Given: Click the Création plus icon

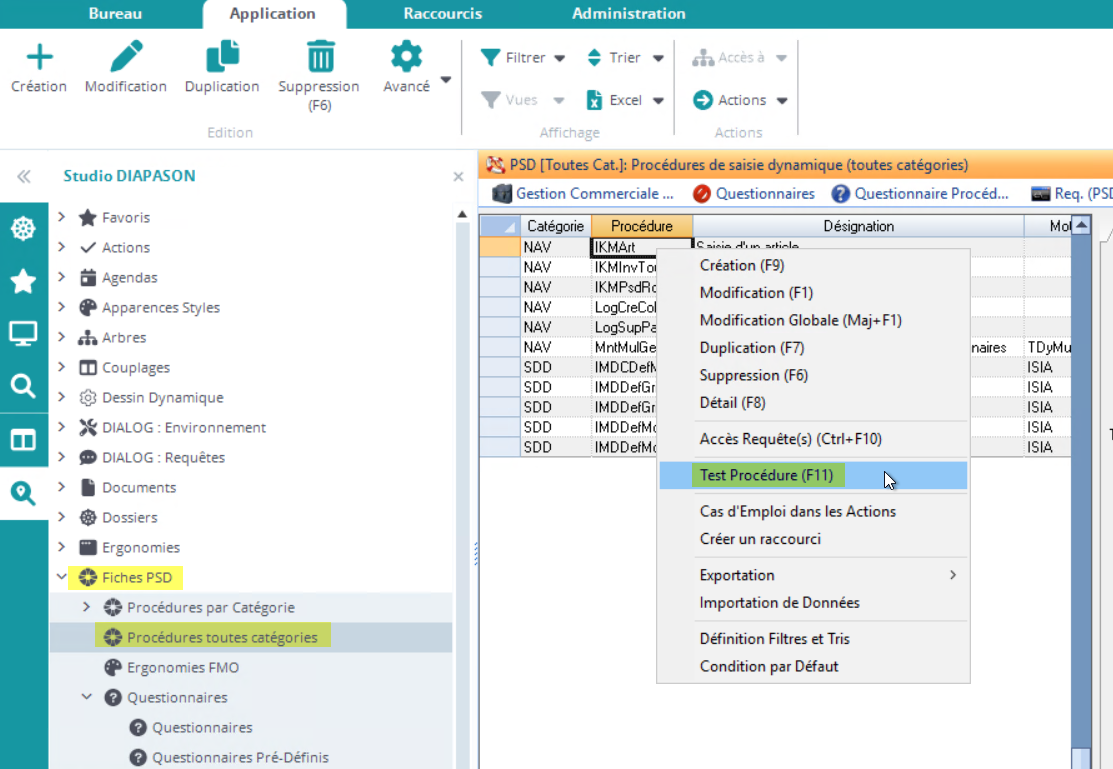Looking at the screenshot, I should (x=39, y=57).
